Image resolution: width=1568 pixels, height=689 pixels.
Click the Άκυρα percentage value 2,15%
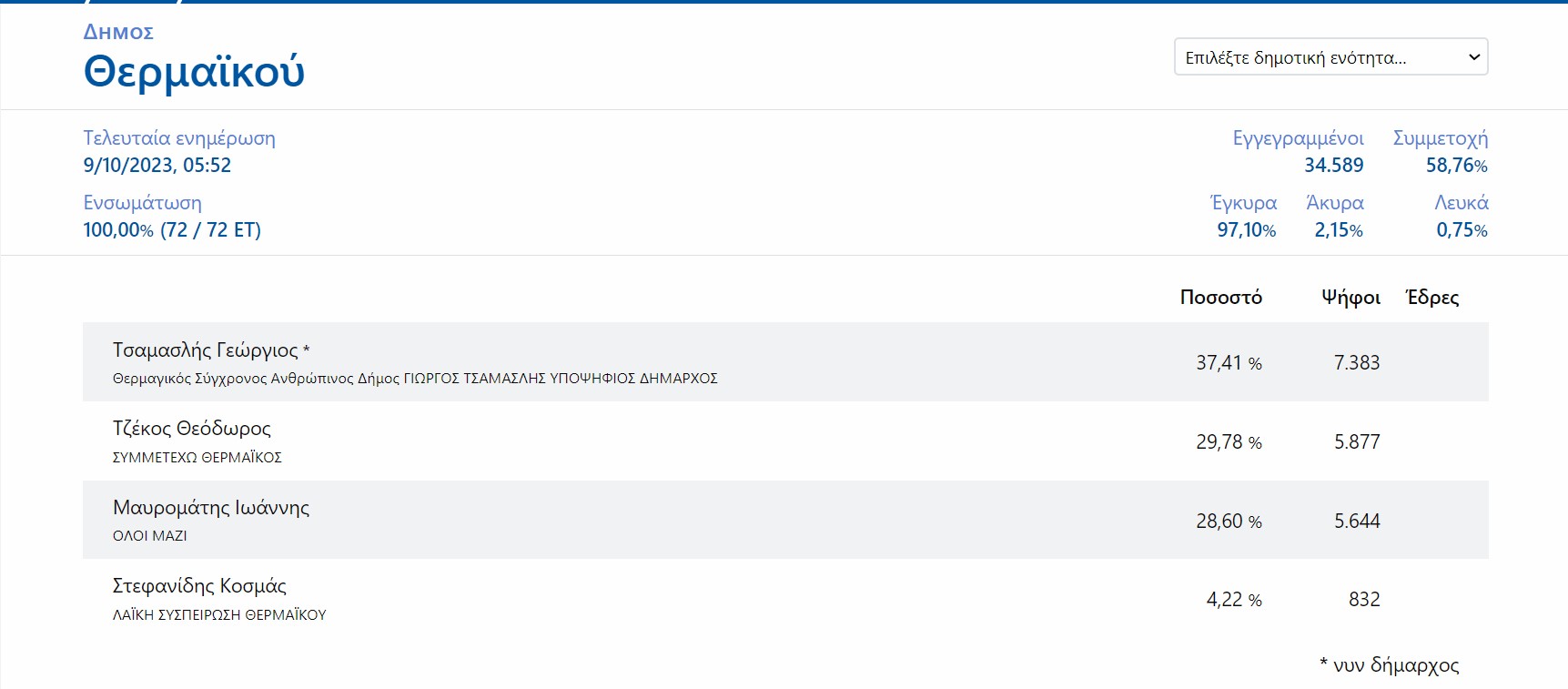pos(1338,230)
